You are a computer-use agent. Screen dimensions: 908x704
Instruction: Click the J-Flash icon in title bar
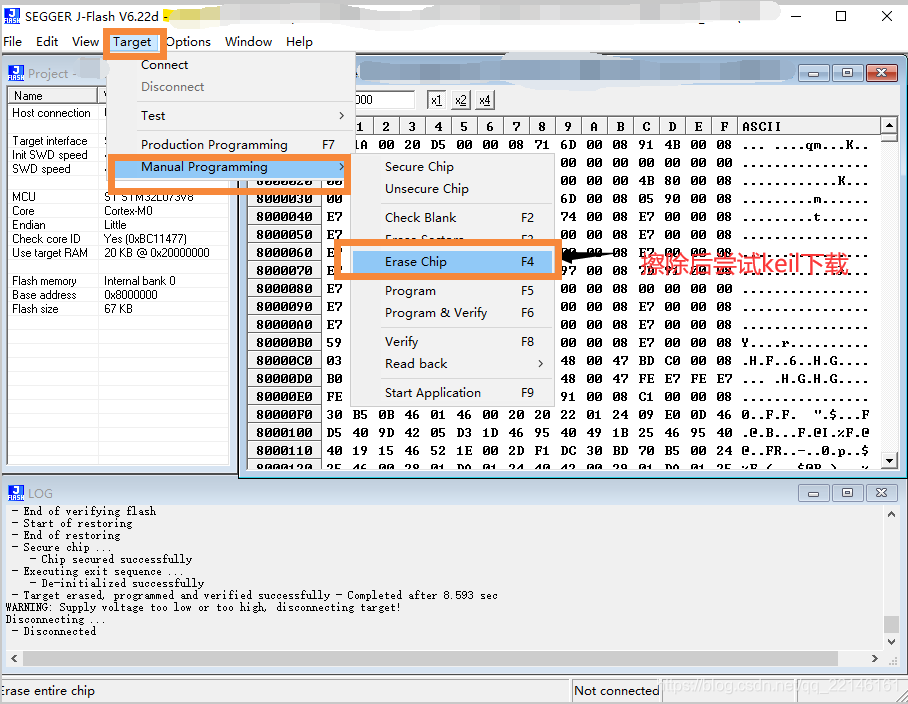point(12,16)
